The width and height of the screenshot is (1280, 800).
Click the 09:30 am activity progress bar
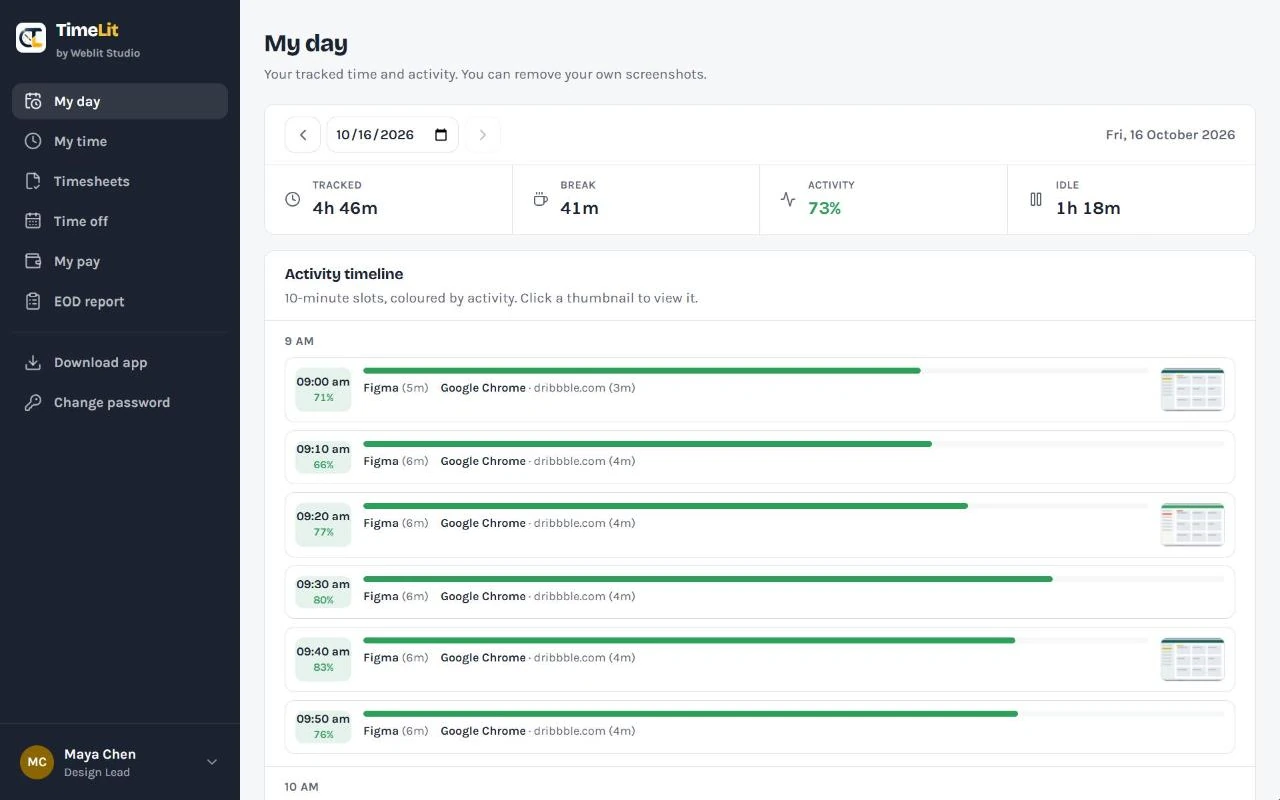(x=794, y=579)
